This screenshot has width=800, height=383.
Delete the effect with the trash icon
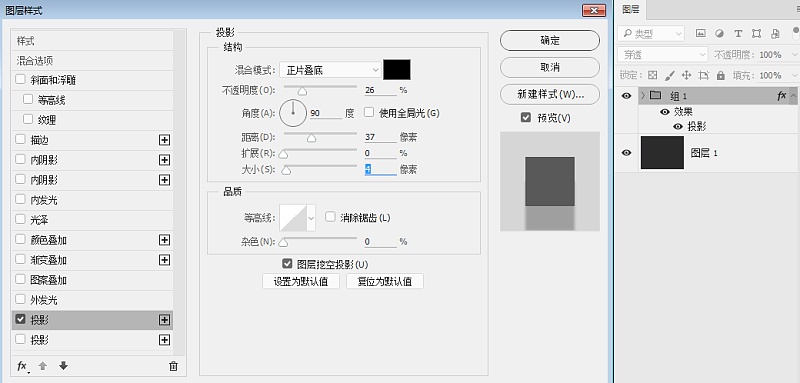pyautogui.click(x=173, y=366)
